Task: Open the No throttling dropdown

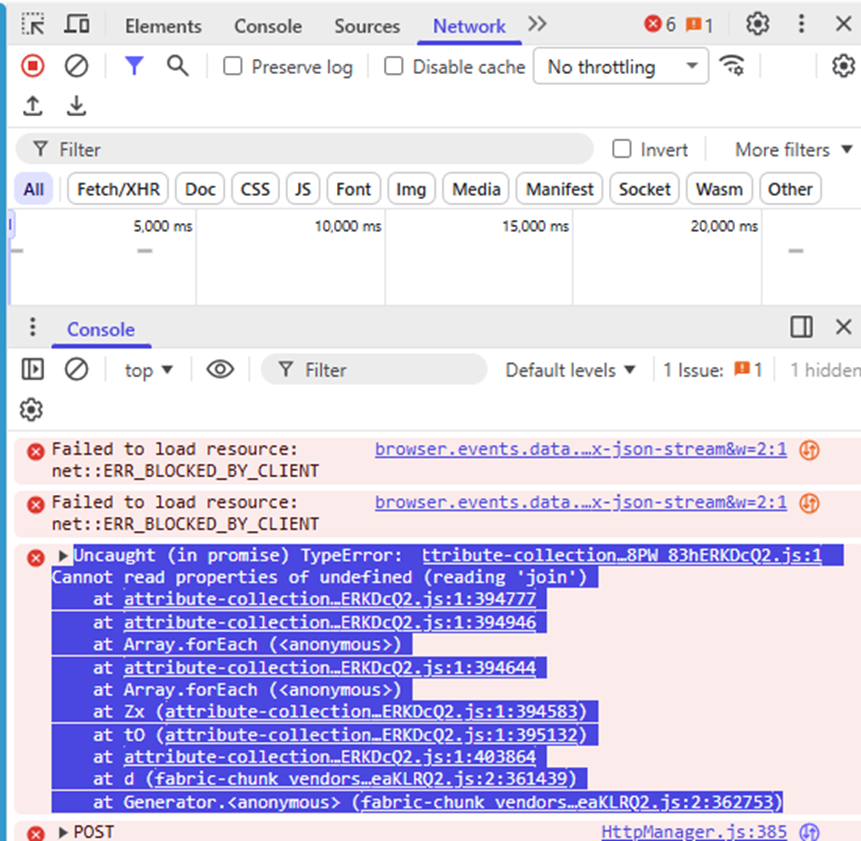Action: point(620,66)
